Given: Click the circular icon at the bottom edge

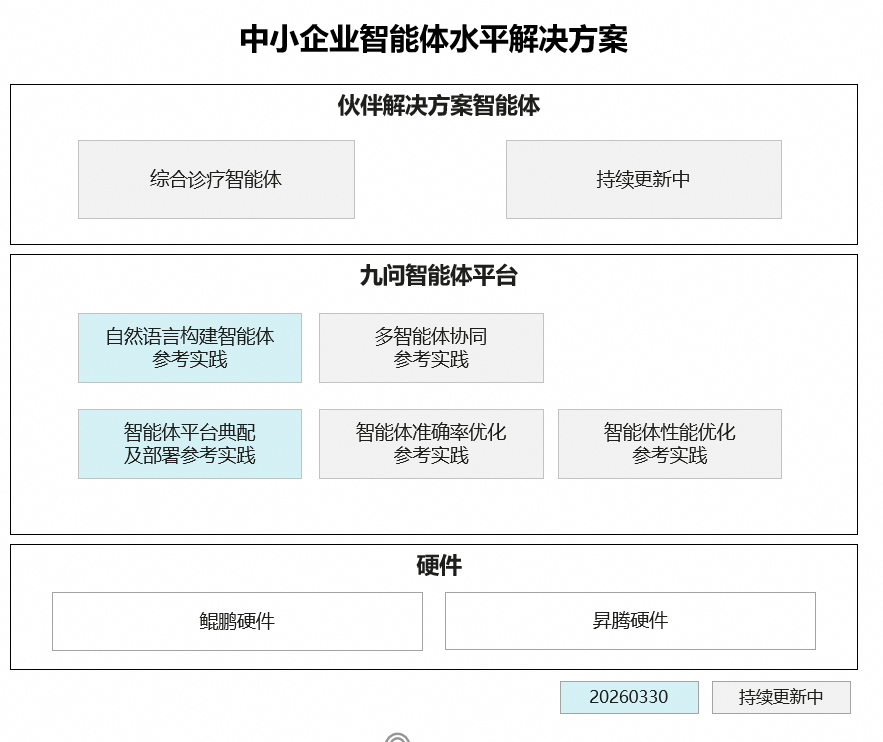Looking at the screenshot, I should click(x=397, y=738).
